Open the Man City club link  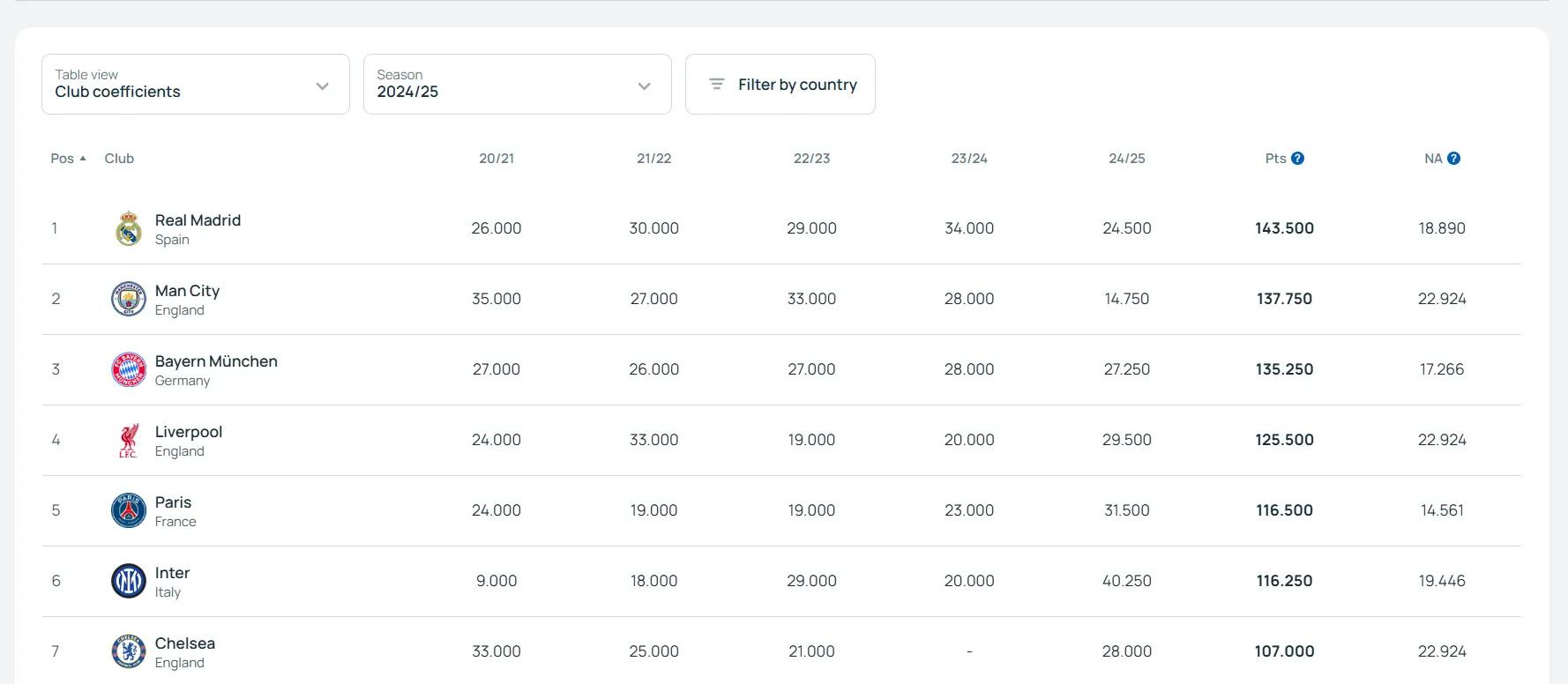click(187, 291)
